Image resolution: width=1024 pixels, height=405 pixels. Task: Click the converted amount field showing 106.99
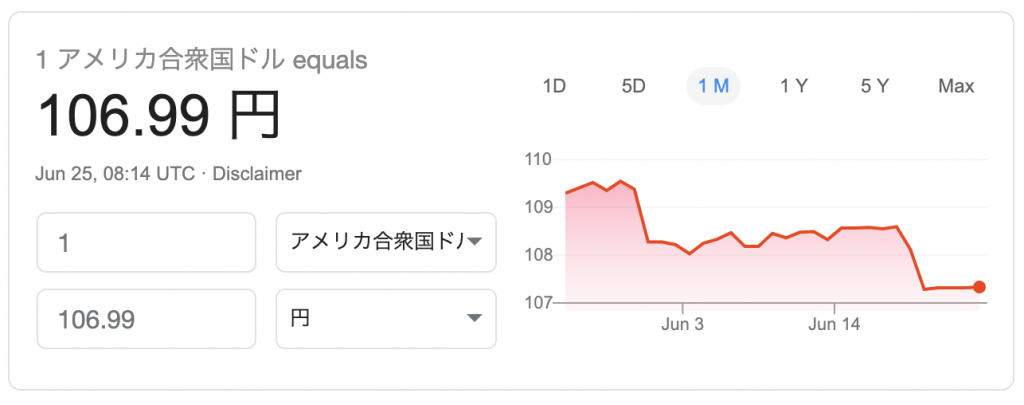pos(146,319)
